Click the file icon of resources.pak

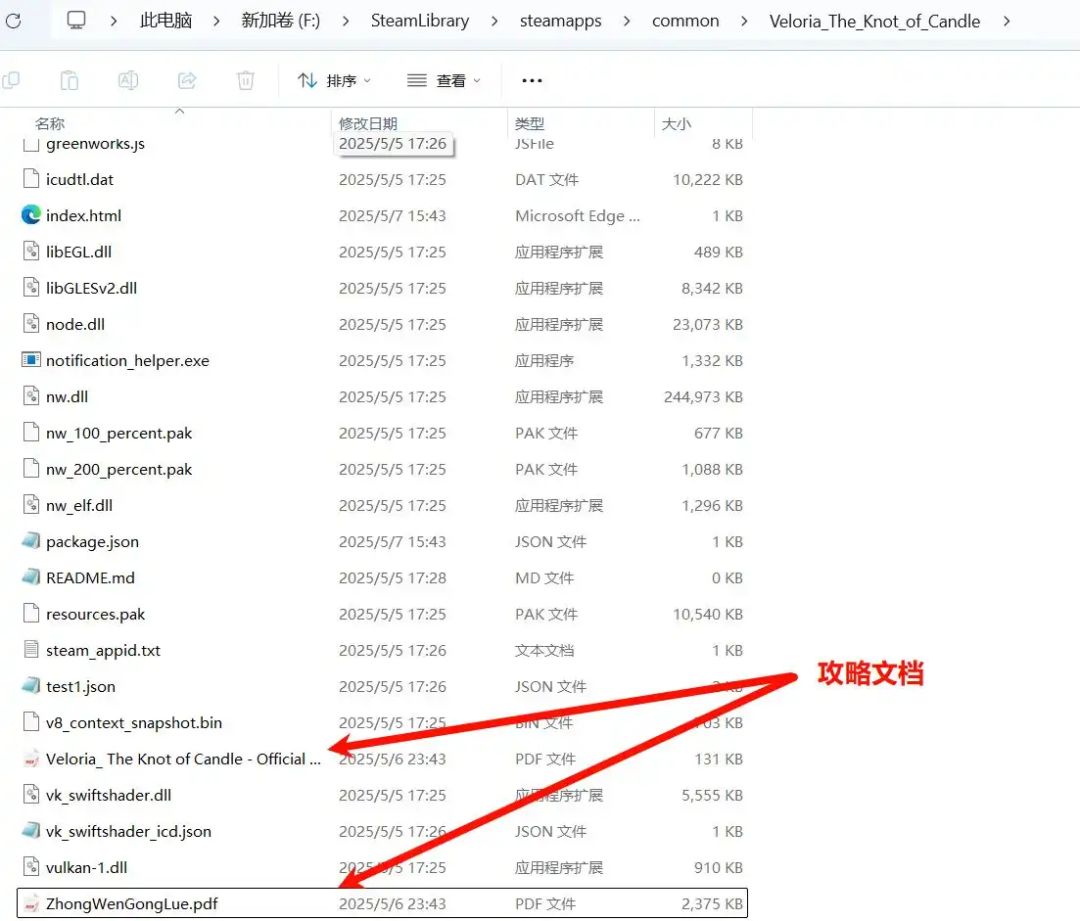click(x=31, y=614)
